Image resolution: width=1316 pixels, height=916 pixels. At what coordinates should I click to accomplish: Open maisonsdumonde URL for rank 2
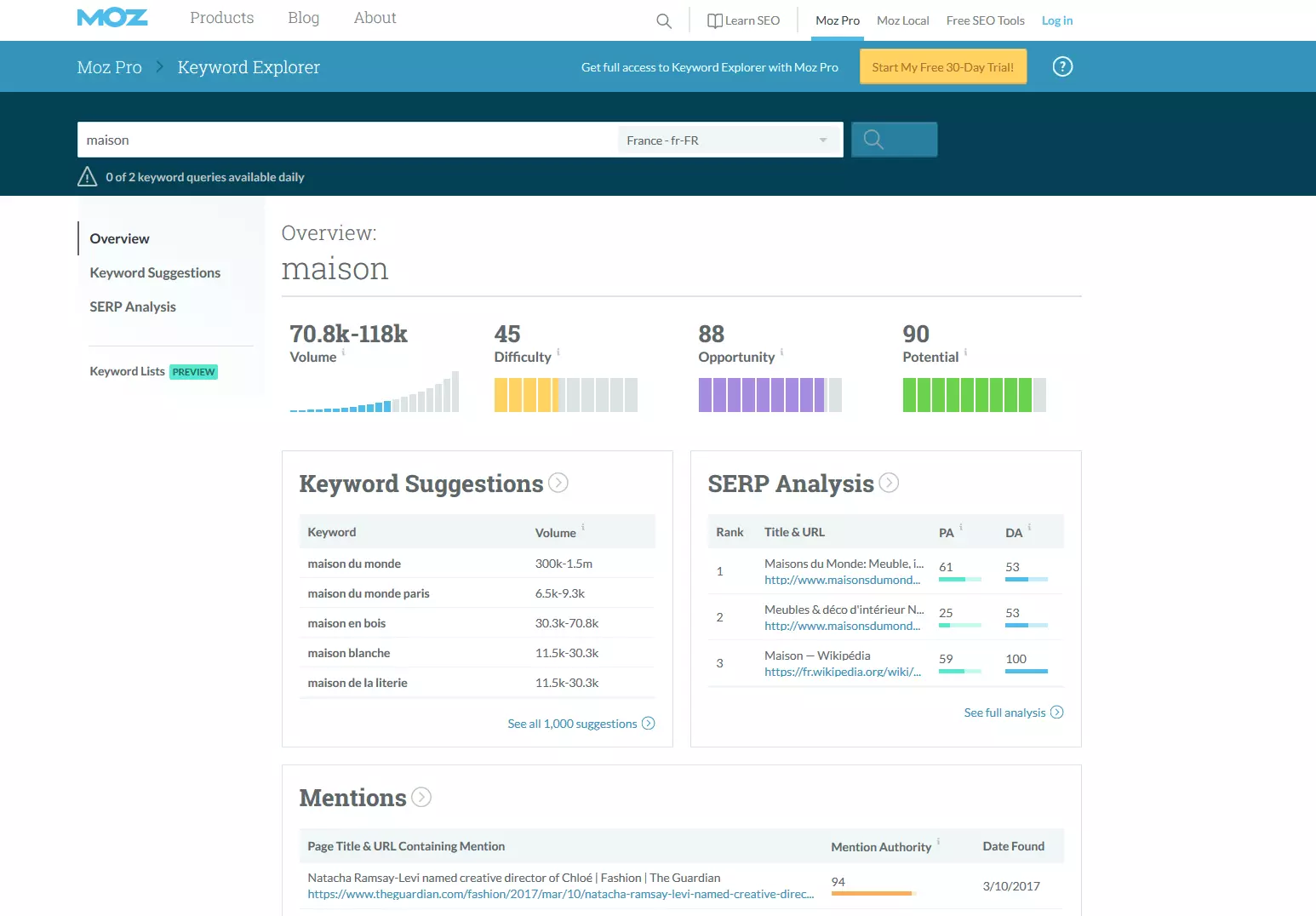click(842, 626)
